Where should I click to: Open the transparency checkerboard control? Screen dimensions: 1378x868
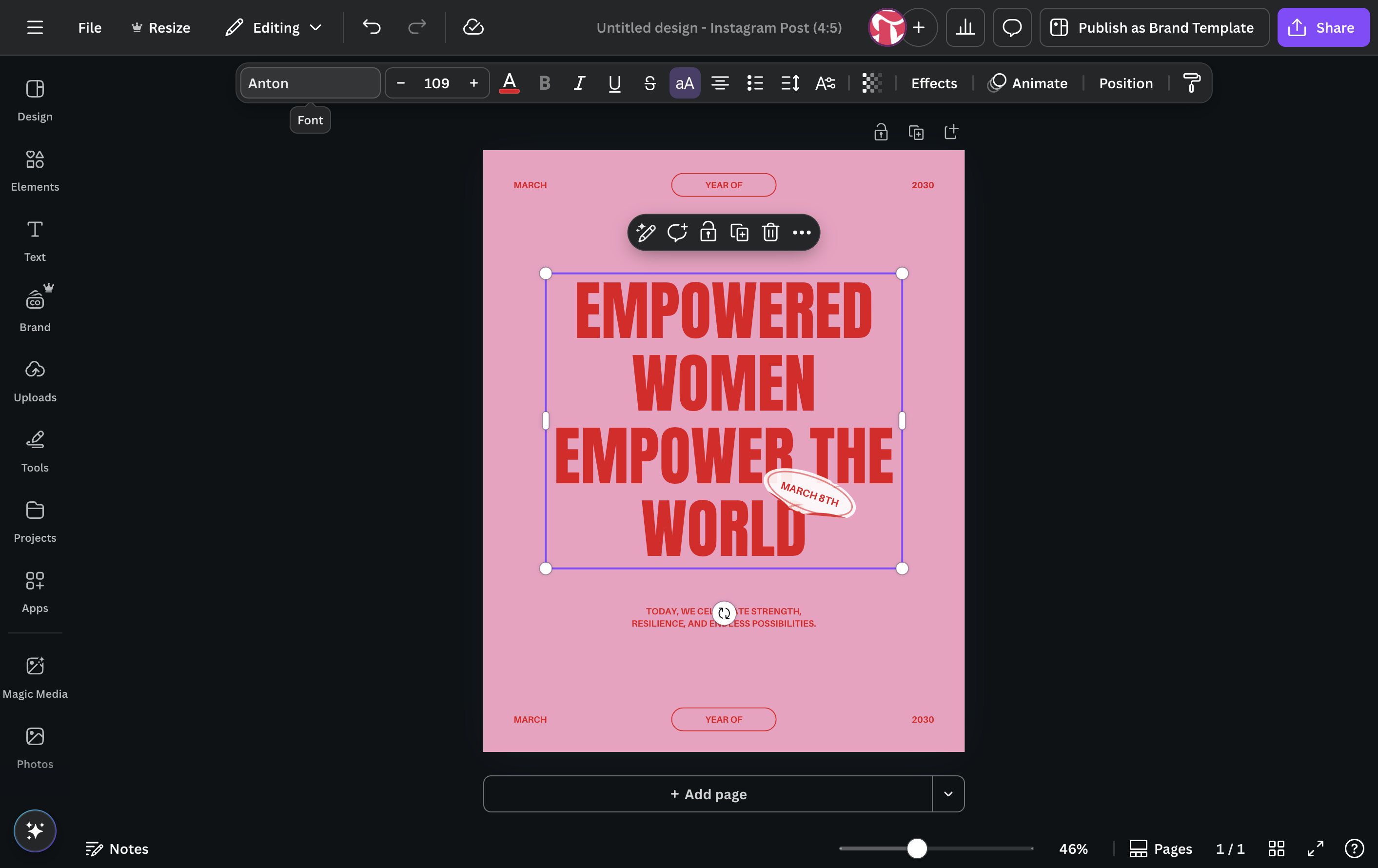[871, 83]
